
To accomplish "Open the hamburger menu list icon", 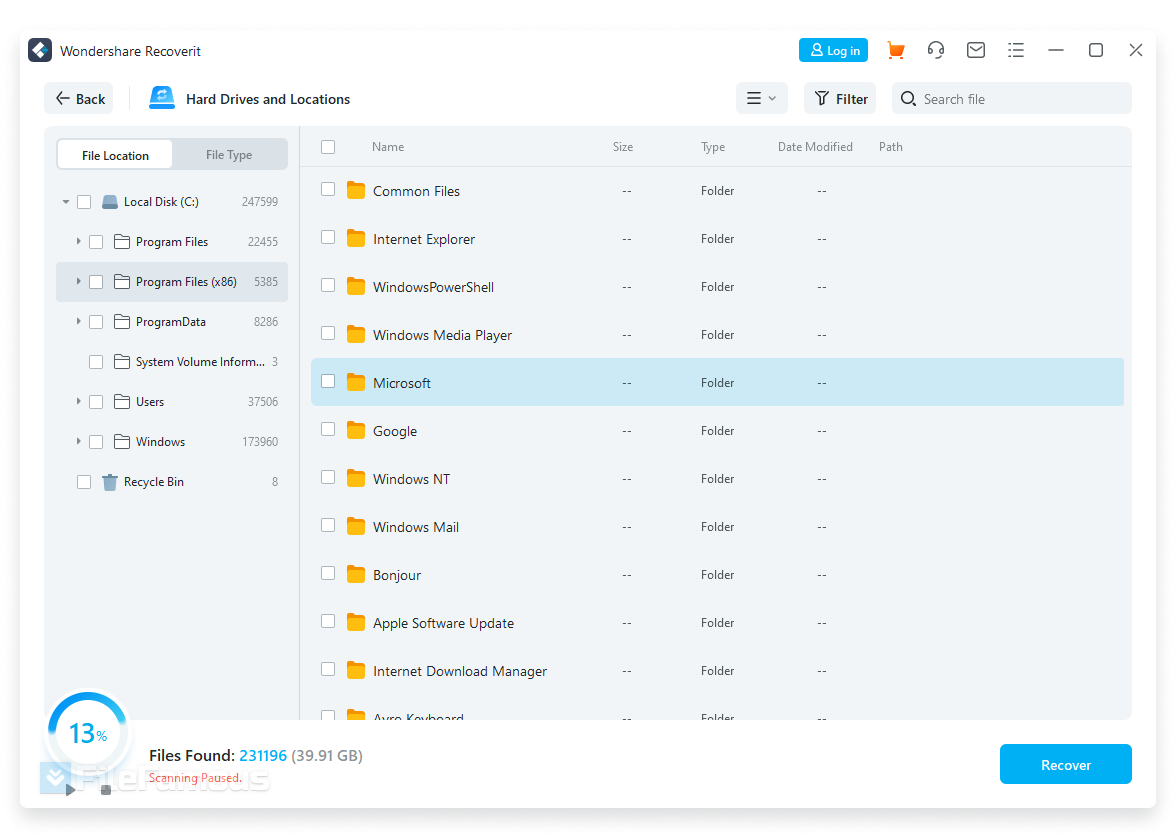I will [1016, 50].
